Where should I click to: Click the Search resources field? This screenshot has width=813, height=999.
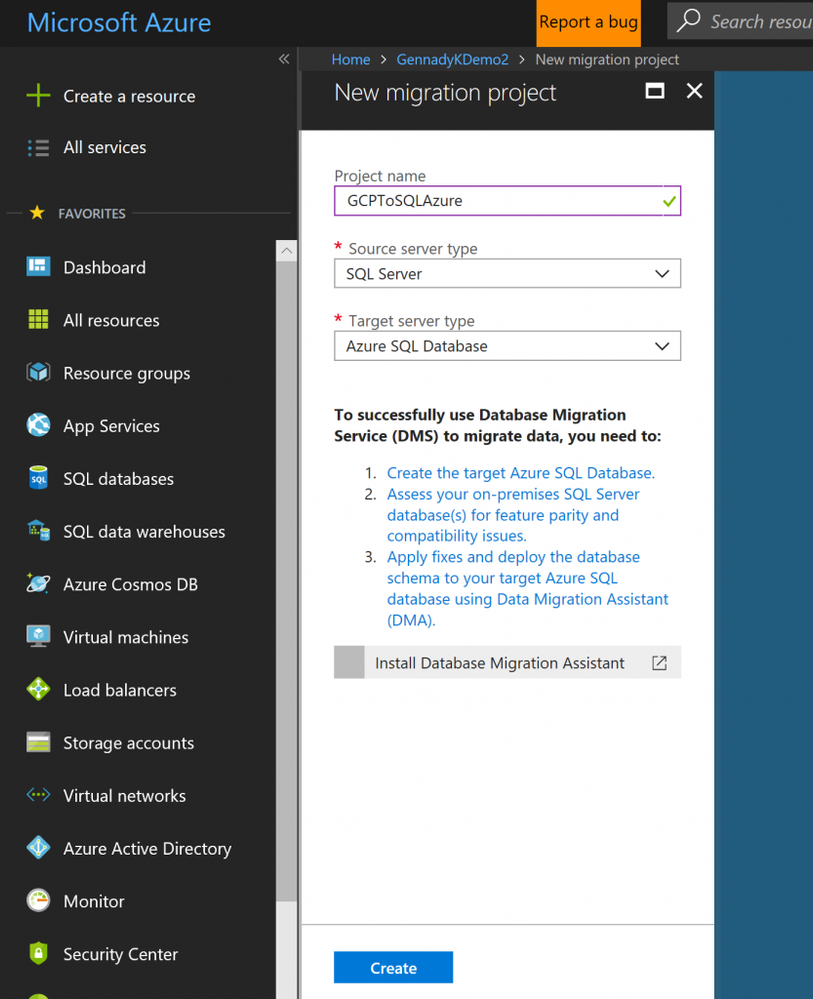pos(740,21)
